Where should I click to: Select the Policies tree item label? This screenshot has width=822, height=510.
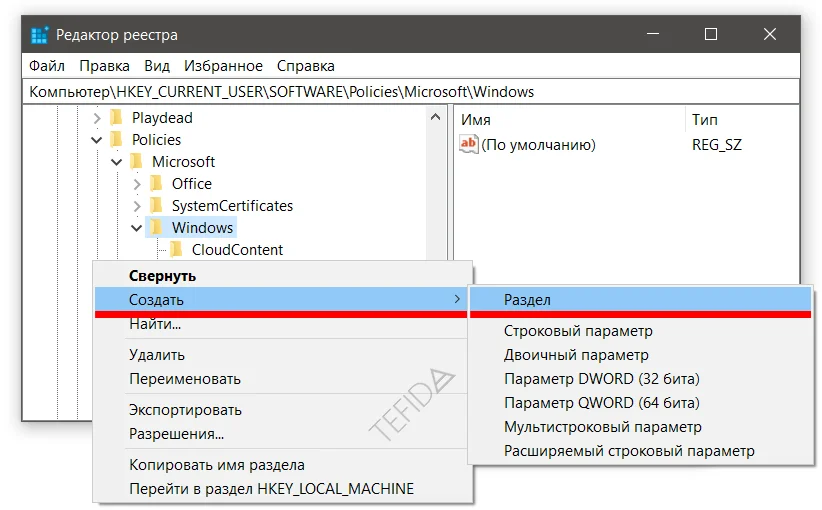pyautogui.click(x=156, y=140)
